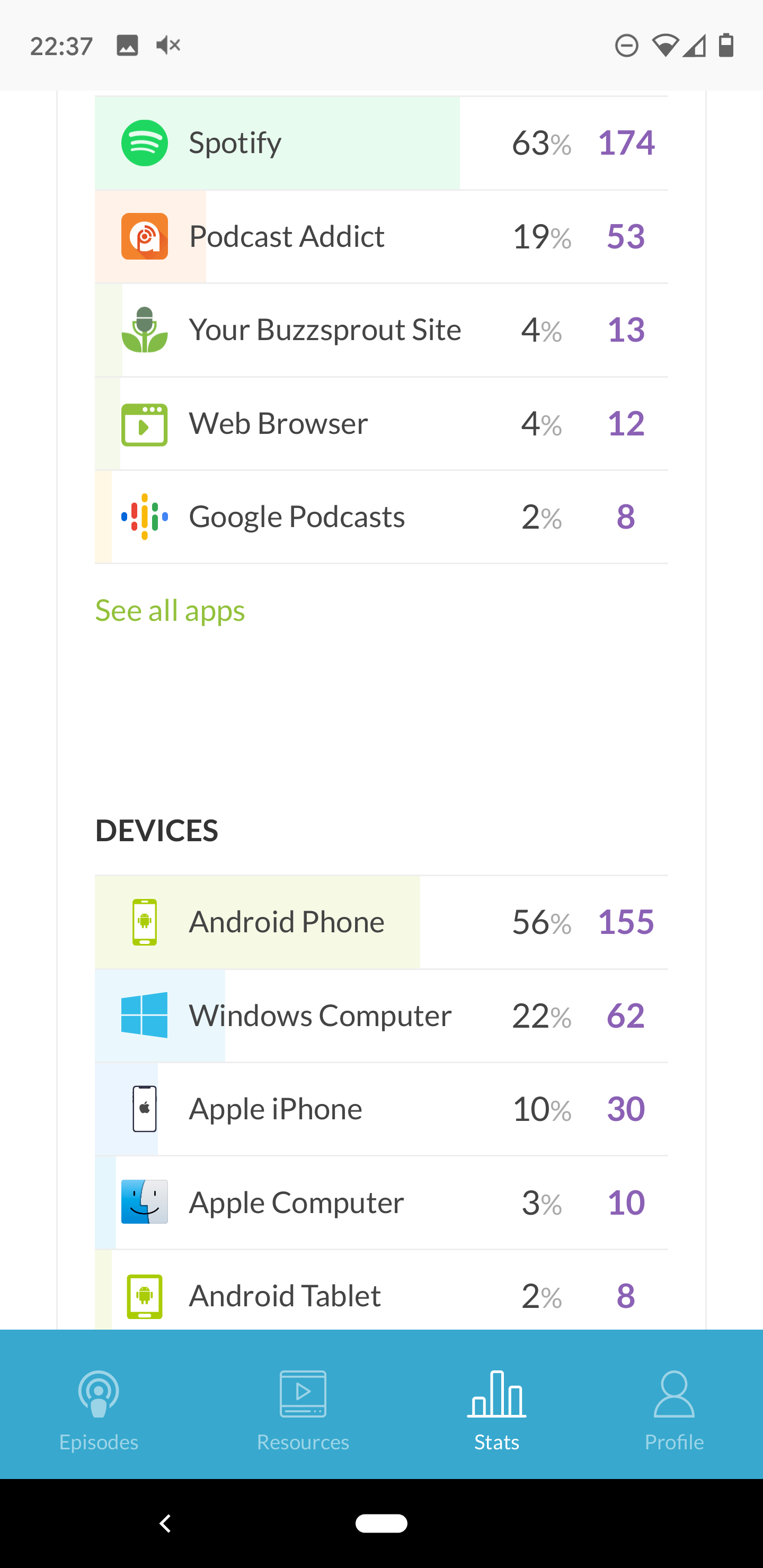Tap Podcast Addict's 53 downloads count
Screen dimensions: 763x1568
(x=626, y=236)
